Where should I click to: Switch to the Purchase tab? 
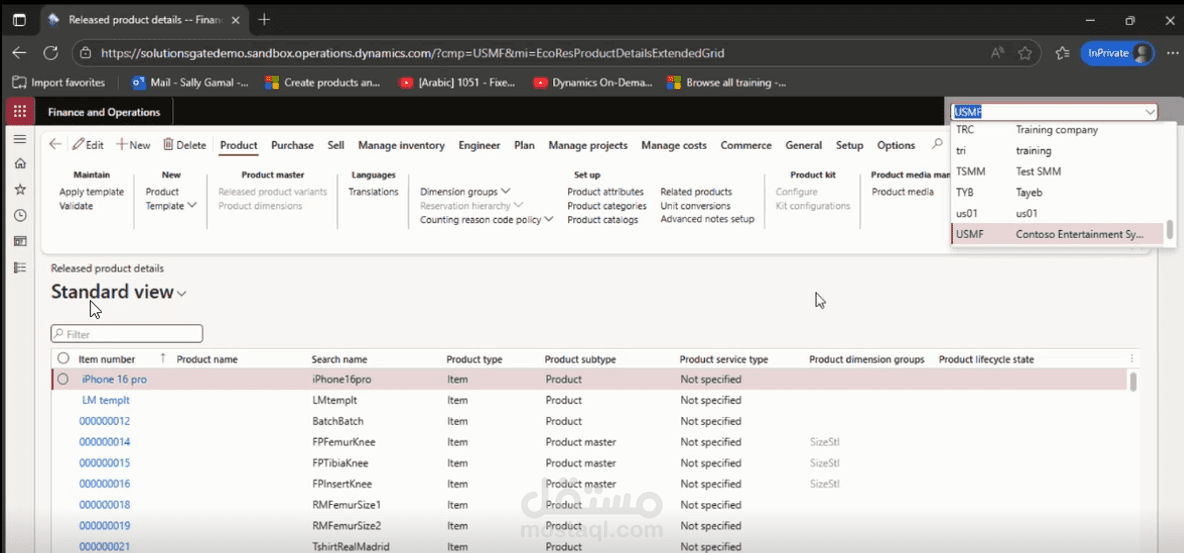click(292, 145)
